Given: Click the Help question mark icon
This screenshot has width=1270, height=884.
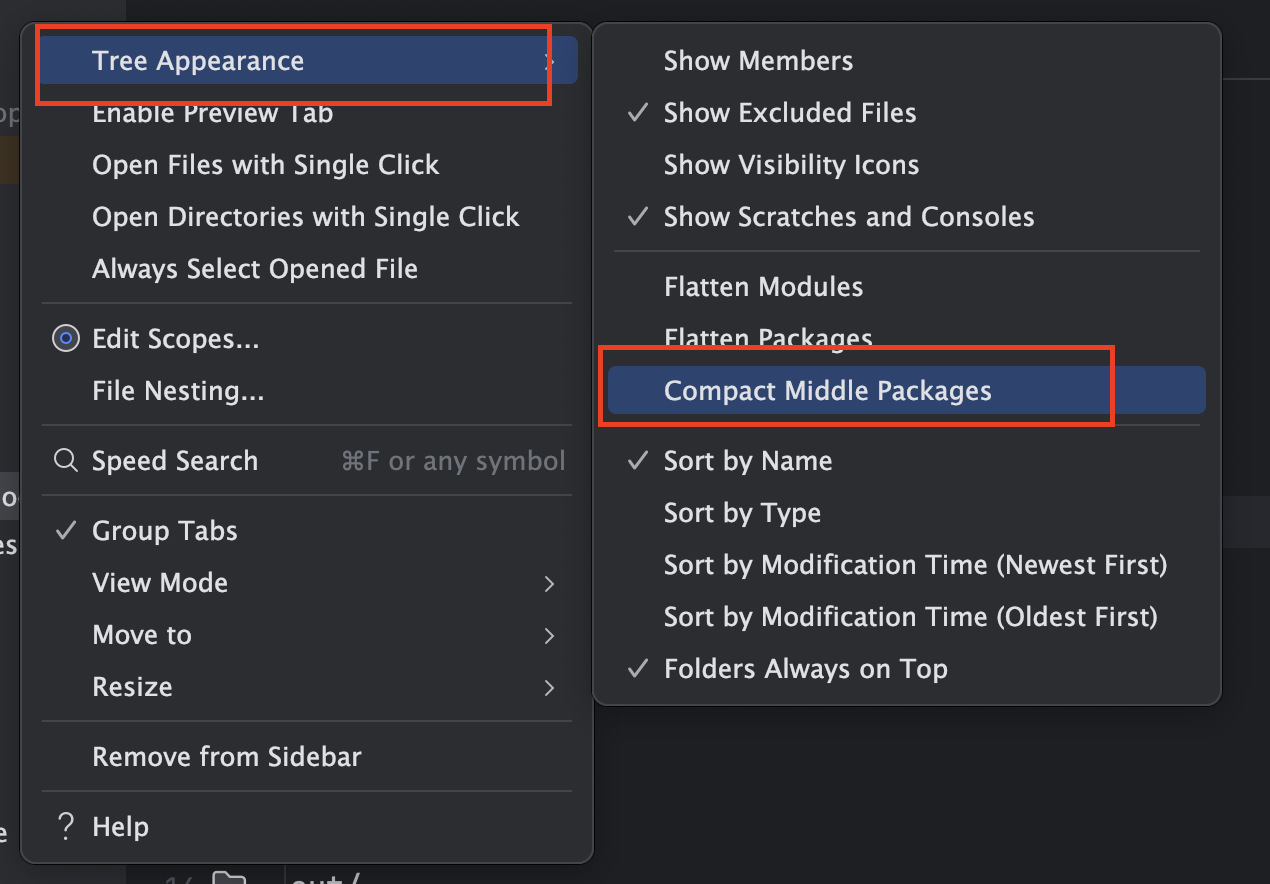Looking at the screenshot, I should click(x=66, y=827).
